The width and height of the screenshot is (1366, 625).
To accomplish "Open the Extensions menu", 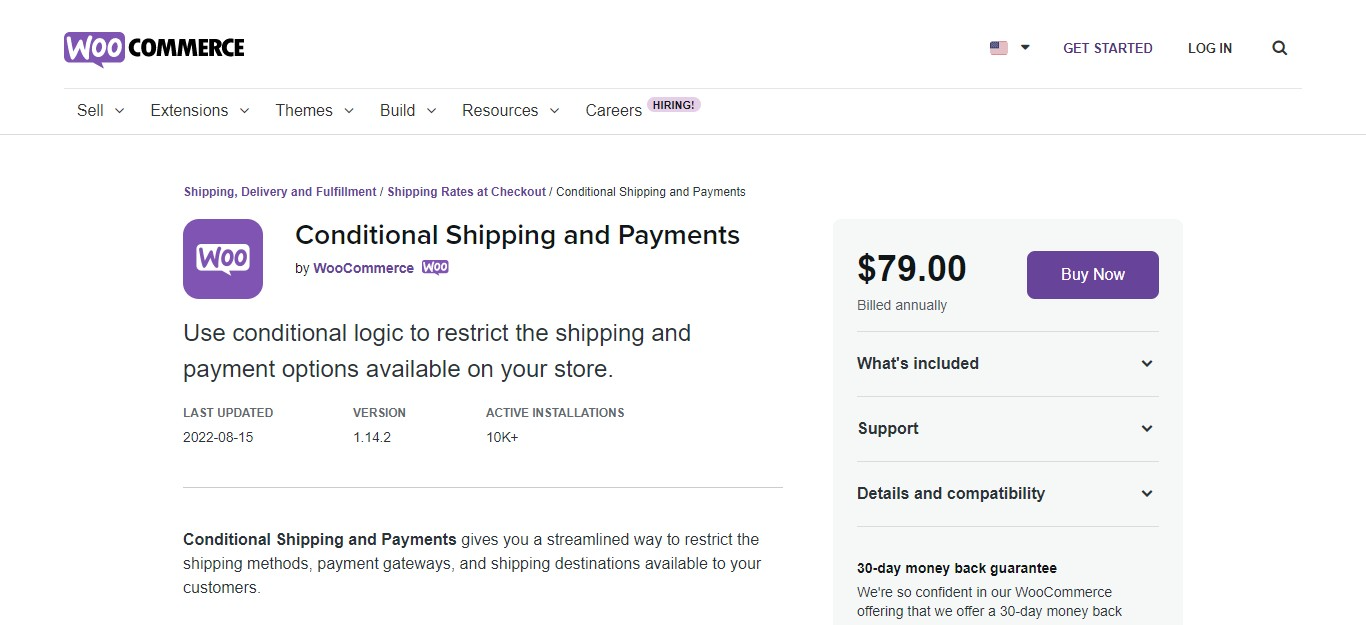I will pyautogui.click(x=200, y=111).
